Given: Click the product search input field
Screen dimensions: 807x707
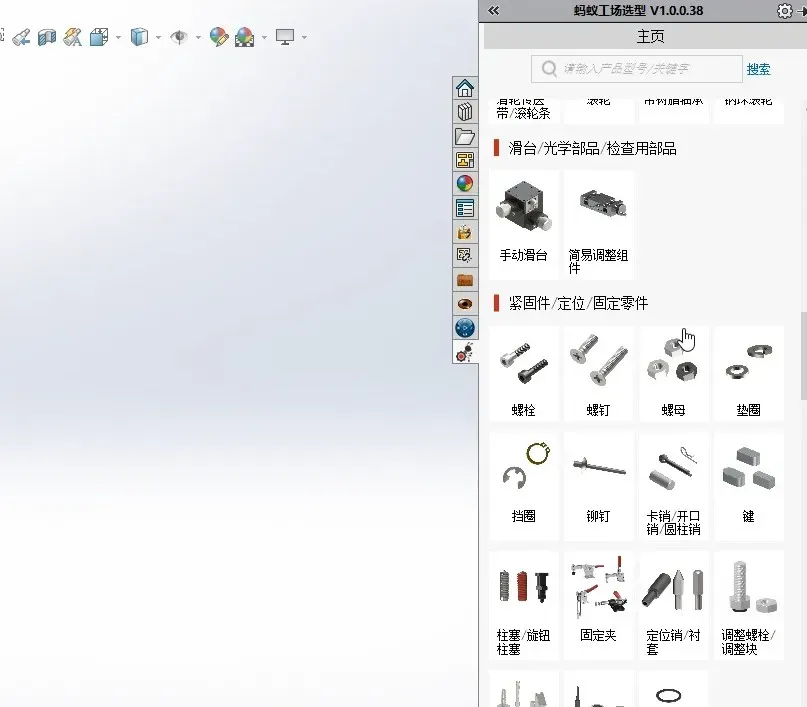Looking at the screenshot, I should [x=637, y=69].
